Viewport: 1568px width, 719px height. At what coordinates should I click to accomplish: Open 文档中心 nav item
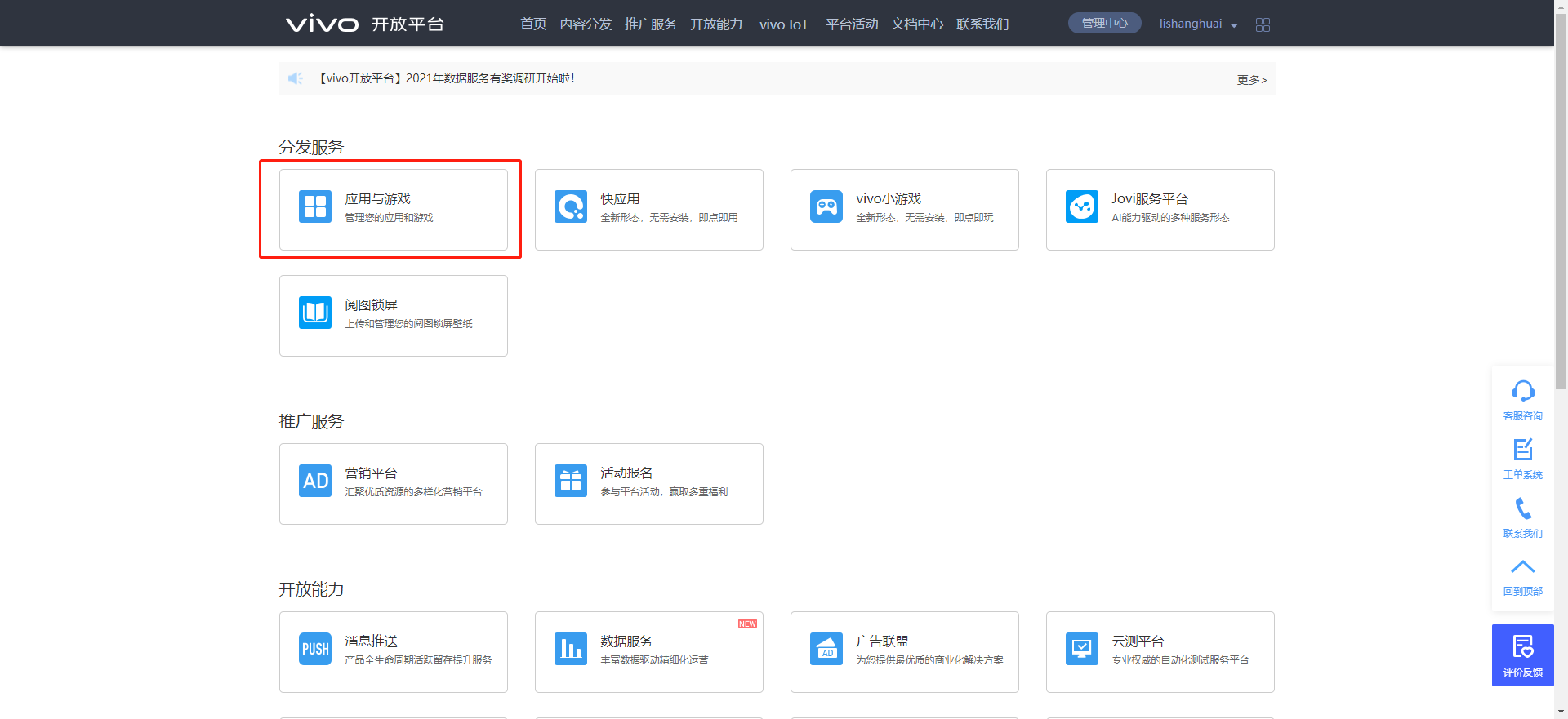coord(917,24)
